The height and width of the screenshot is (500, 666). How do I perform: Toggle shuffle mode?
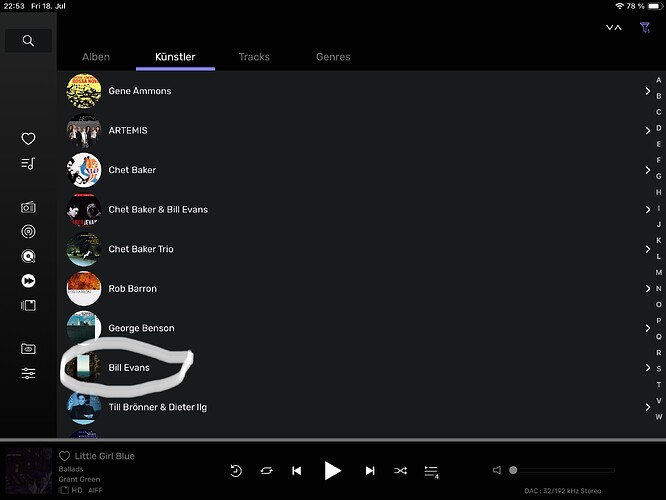(x=400, y=471)
